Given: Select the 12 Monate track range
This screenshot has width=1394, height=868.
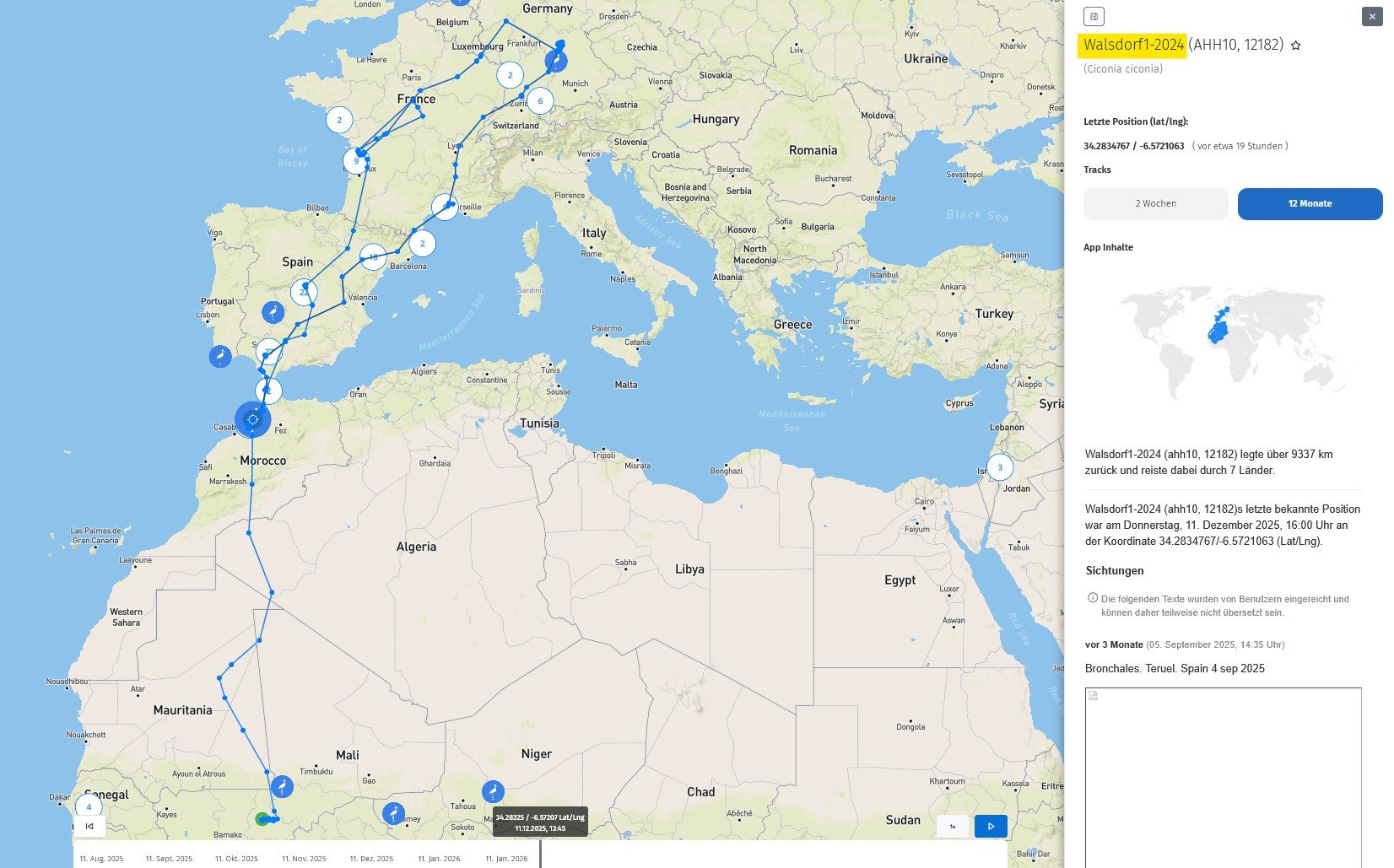Looking at the screenshot, I should 1309,203.
